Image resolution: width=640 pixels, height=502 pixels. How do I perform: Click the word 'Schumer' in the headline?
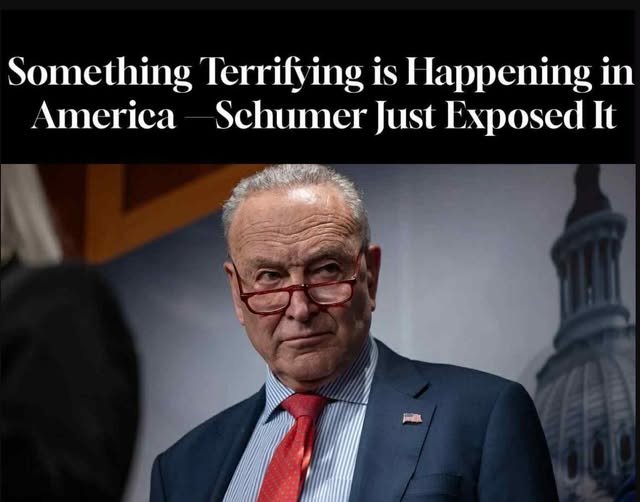[290, 116]
